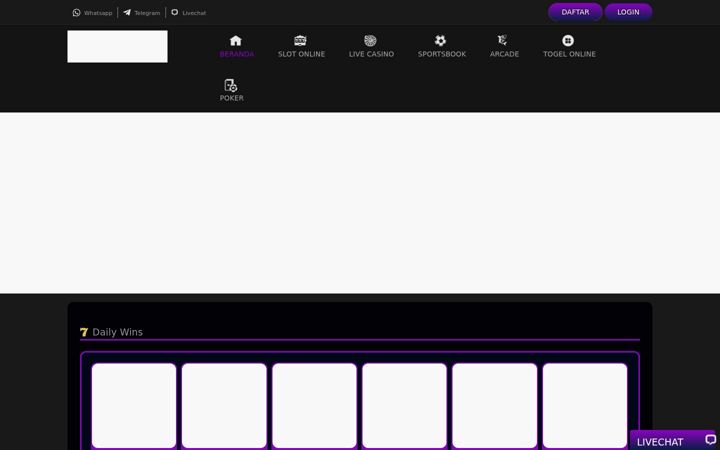Open the Telegram contact link

click(141, 13)
